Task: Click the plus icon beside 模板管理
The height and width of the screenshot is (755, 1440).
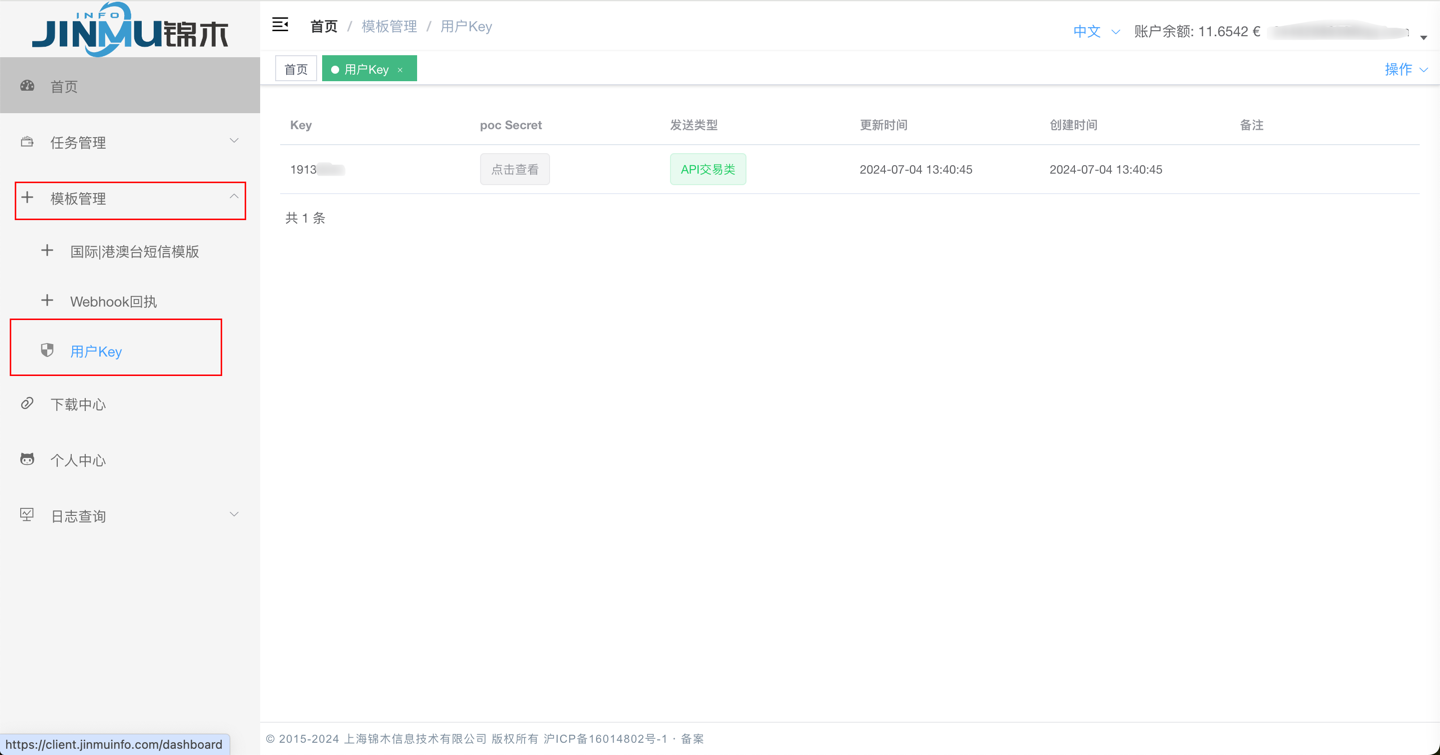Action: tap(28, 198)
